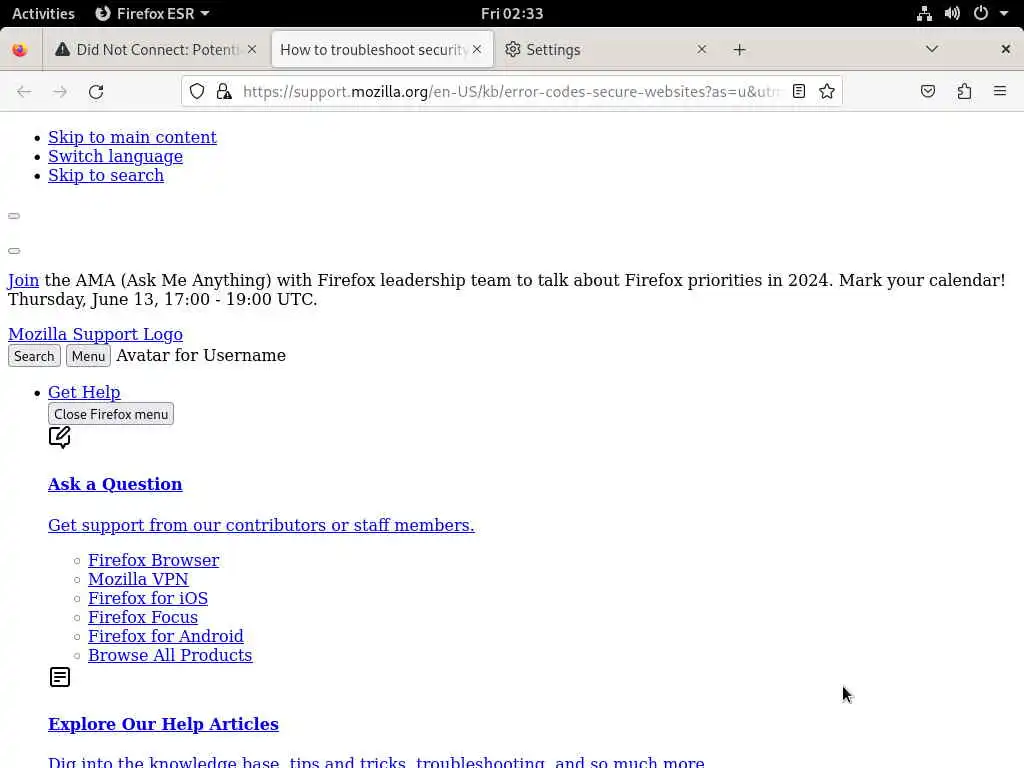Follow the Skip to search link
1024x768 pixels.
click(x=106, y=175)
